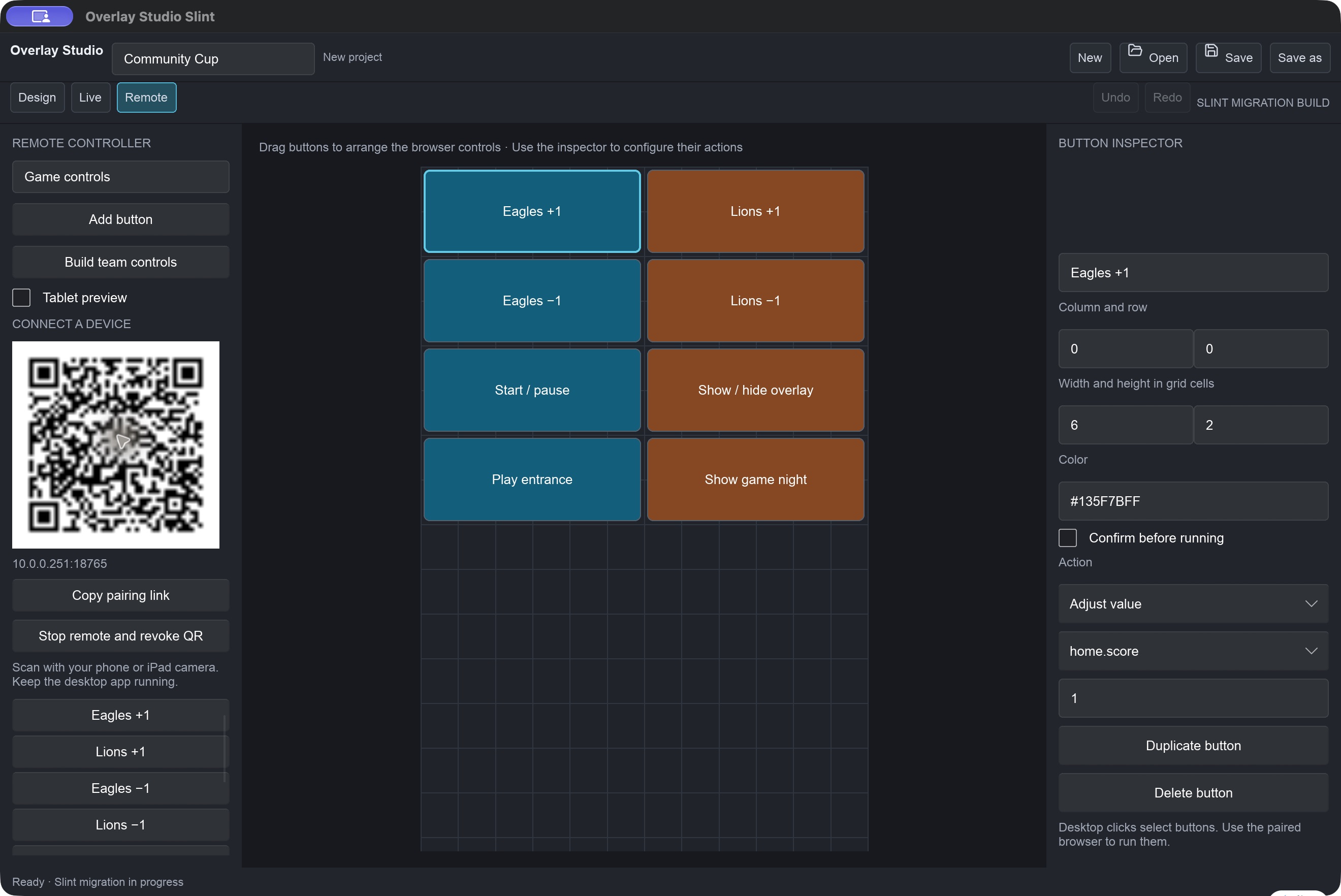Click the row input under Column and row

point(1260,348)
